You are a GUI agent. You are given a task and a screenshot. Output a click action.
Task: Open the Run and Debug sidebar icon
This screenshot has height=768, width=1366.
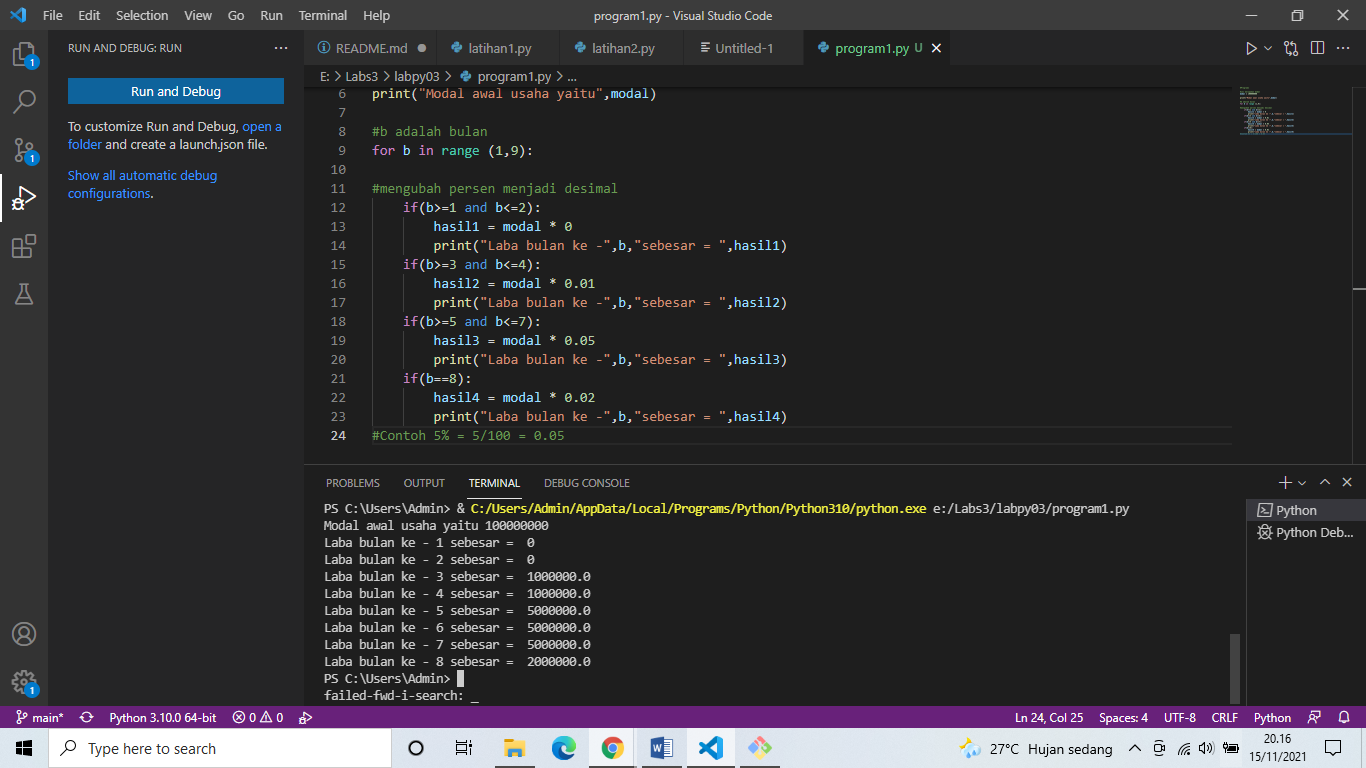point(24,198)
